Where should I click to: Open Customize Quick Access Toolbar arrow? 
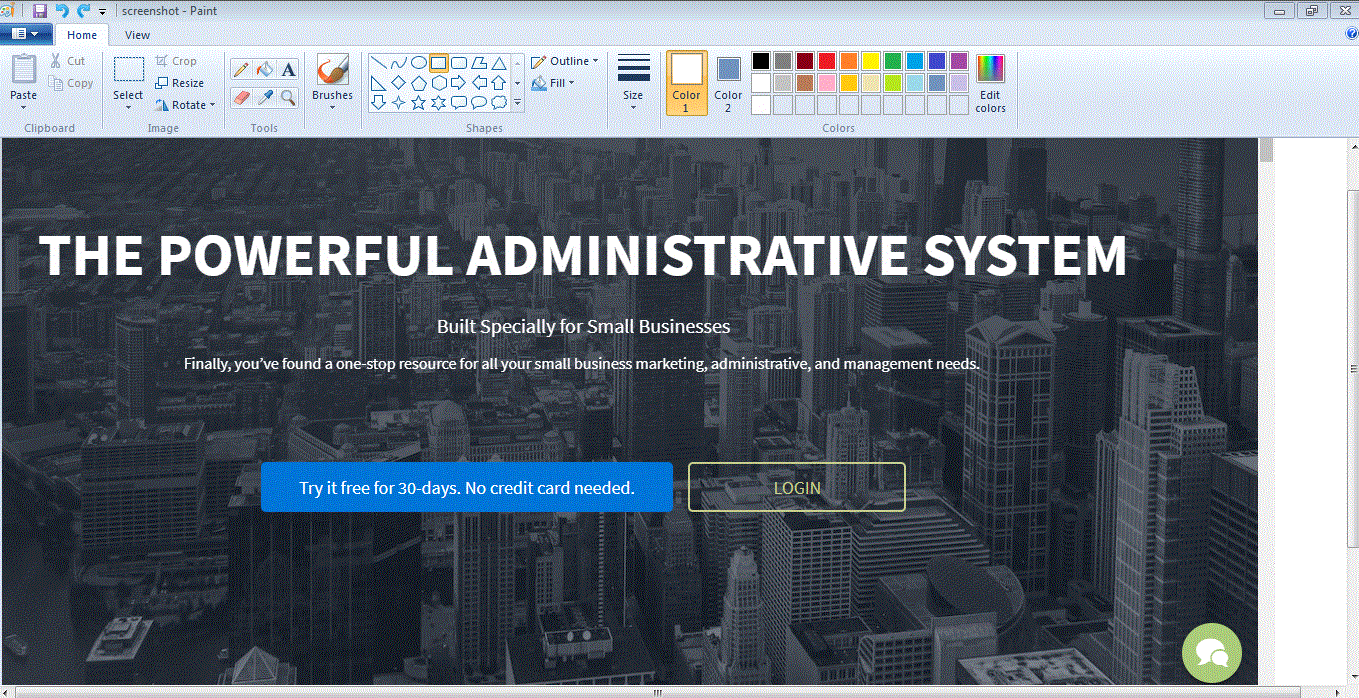102,11
